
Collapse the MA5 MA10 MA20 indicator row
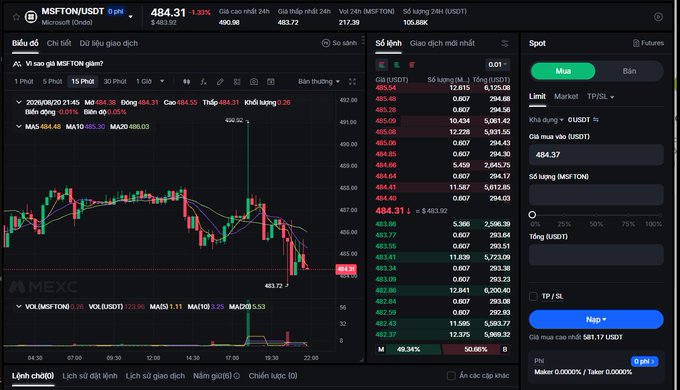click(19, 127)
